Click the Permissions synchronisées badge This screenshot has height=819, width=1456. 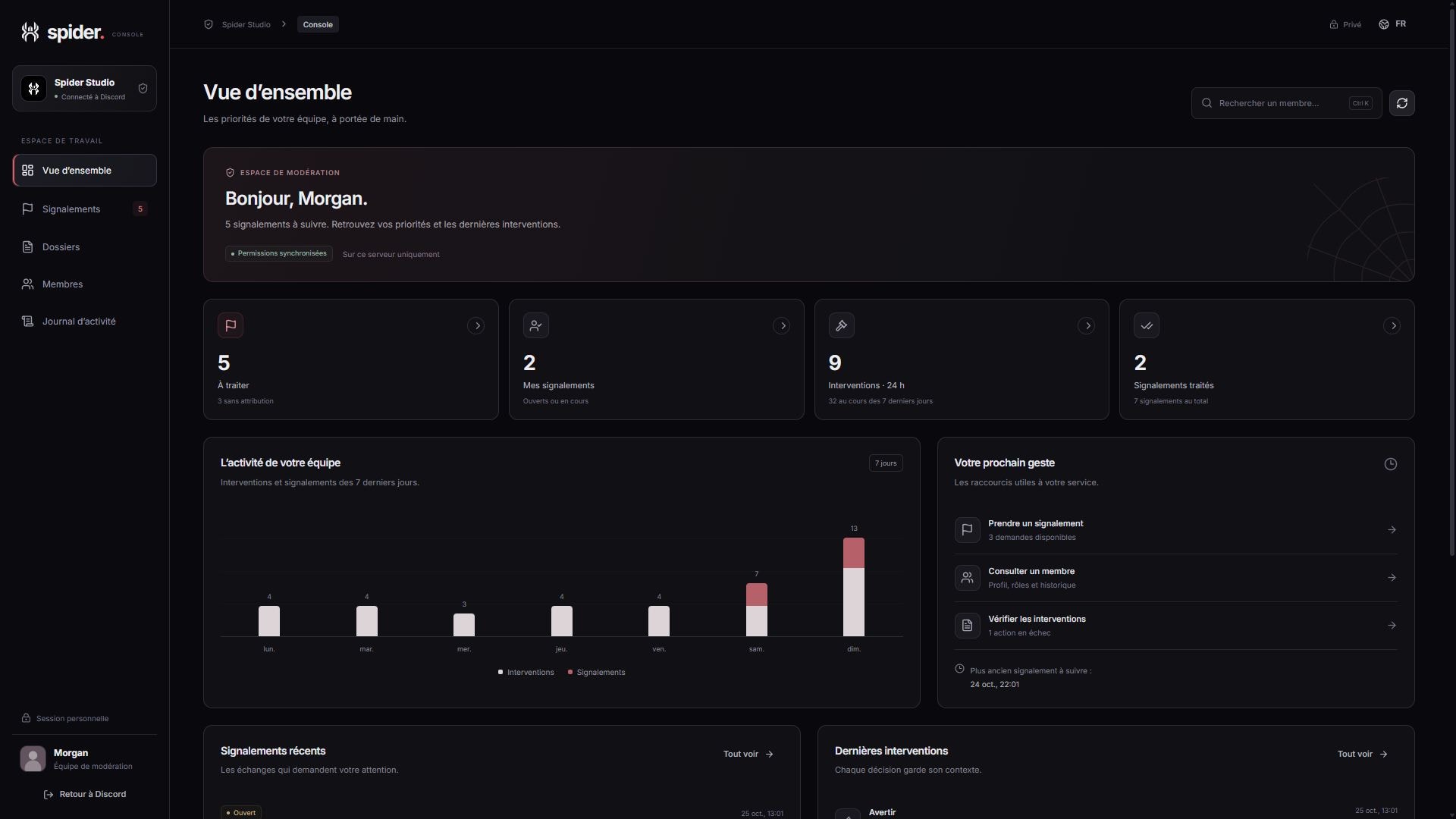[279, 253]
